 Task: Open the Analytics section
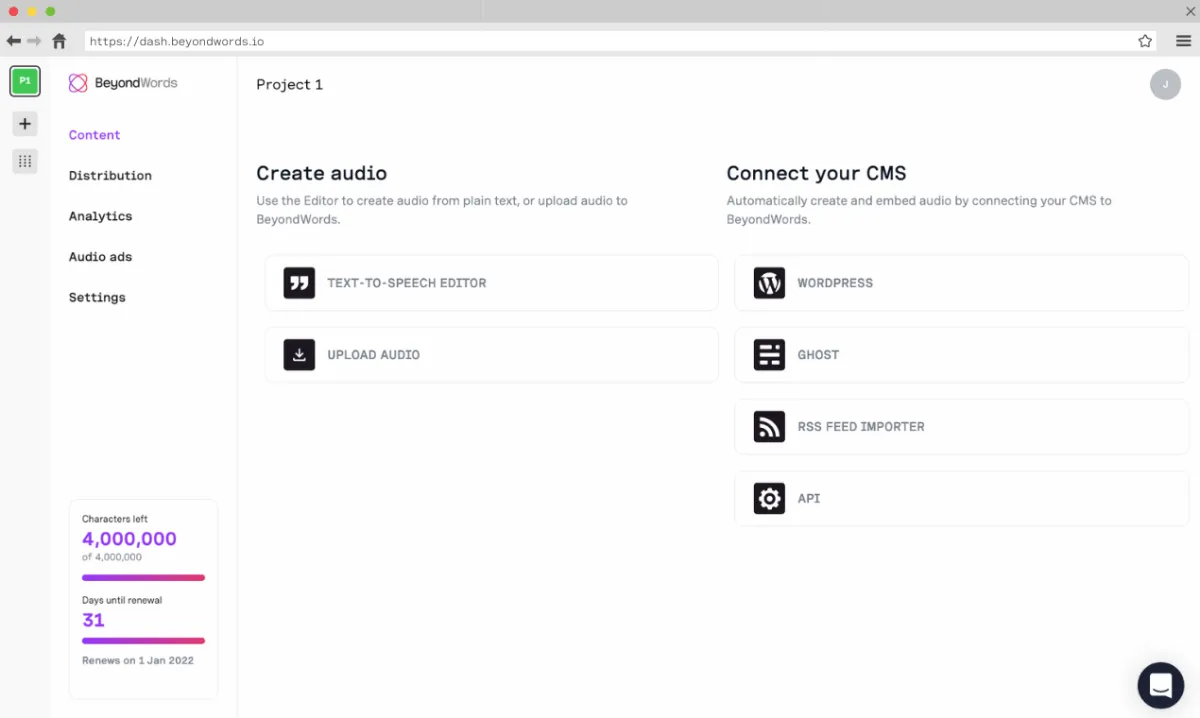(x=100, y=216)
